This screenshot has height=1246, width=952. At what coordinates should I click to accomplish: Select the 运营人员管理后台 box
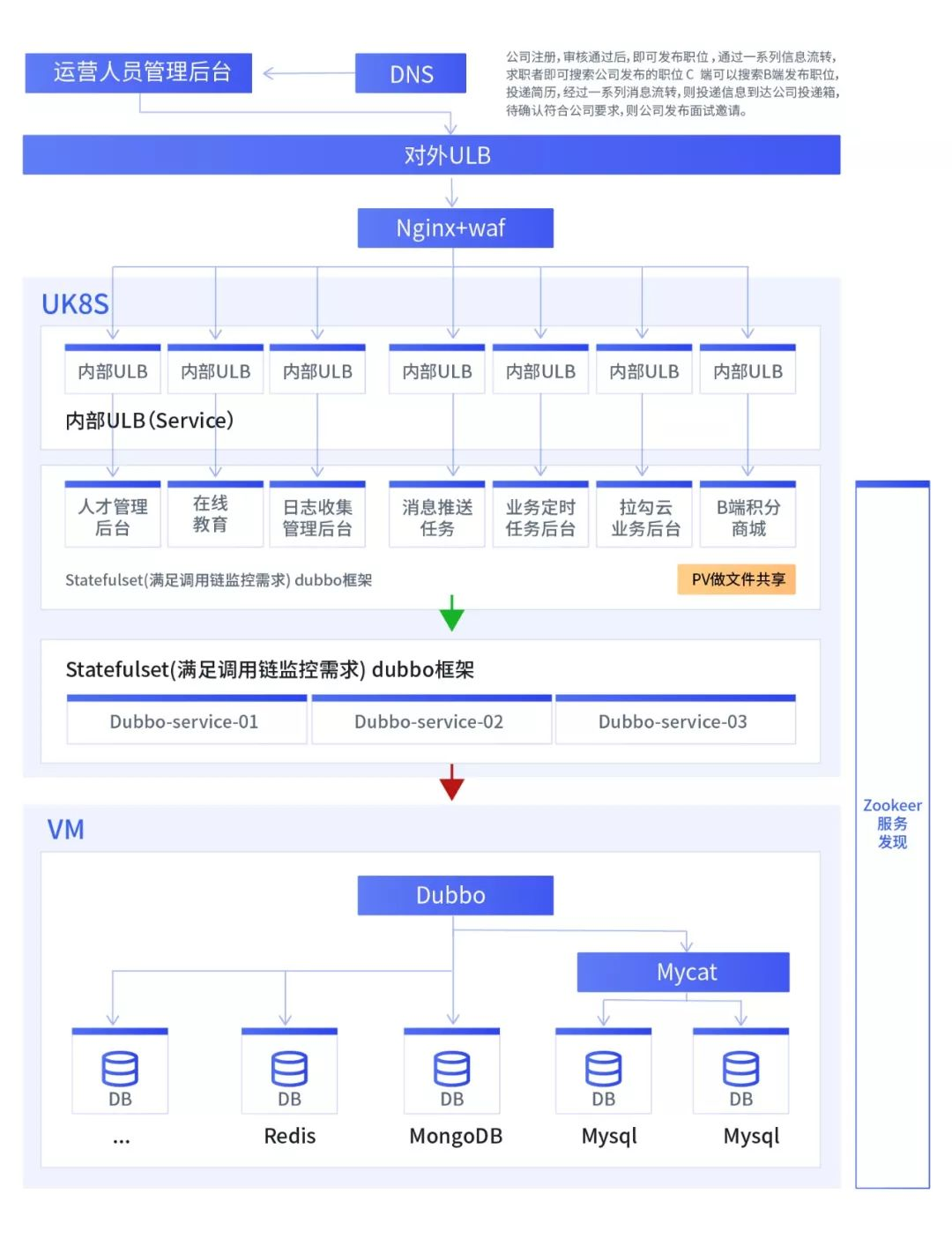(138, 73)
